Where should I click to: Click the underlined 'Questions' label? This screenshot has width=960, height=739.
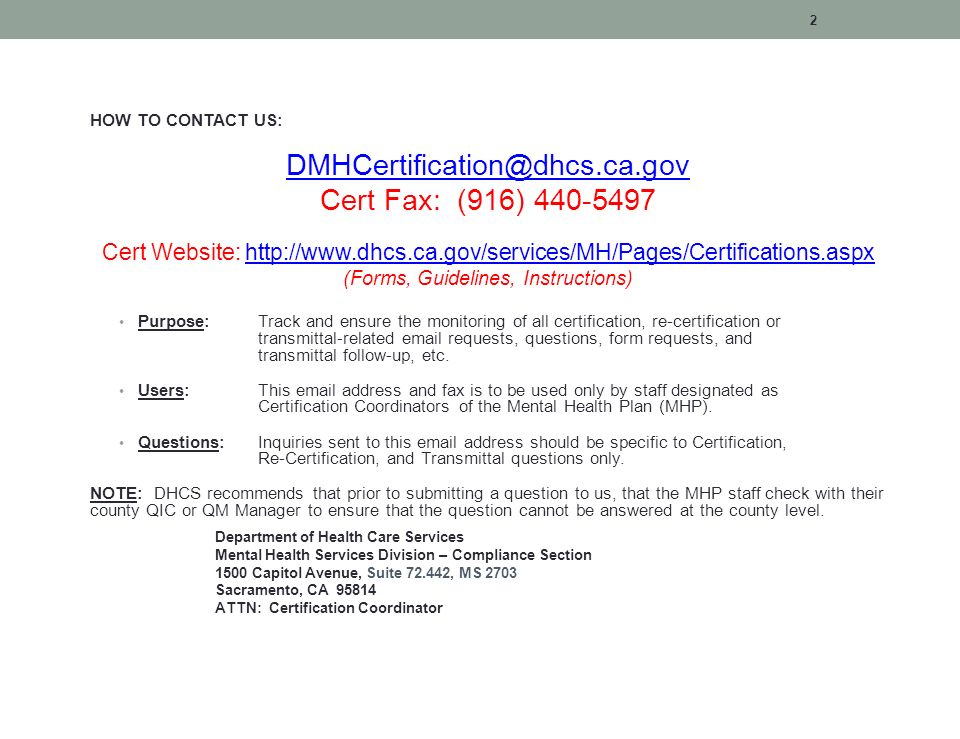coord(178,442)
